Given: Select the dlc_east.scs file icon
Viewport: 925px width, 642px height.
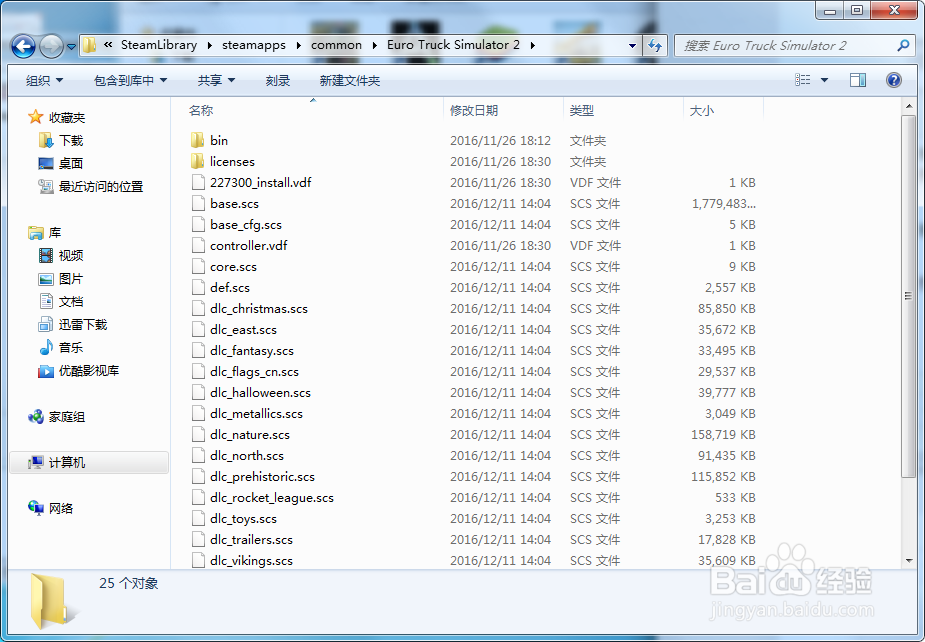Looking at the screenshot, I should click(198, 330).
